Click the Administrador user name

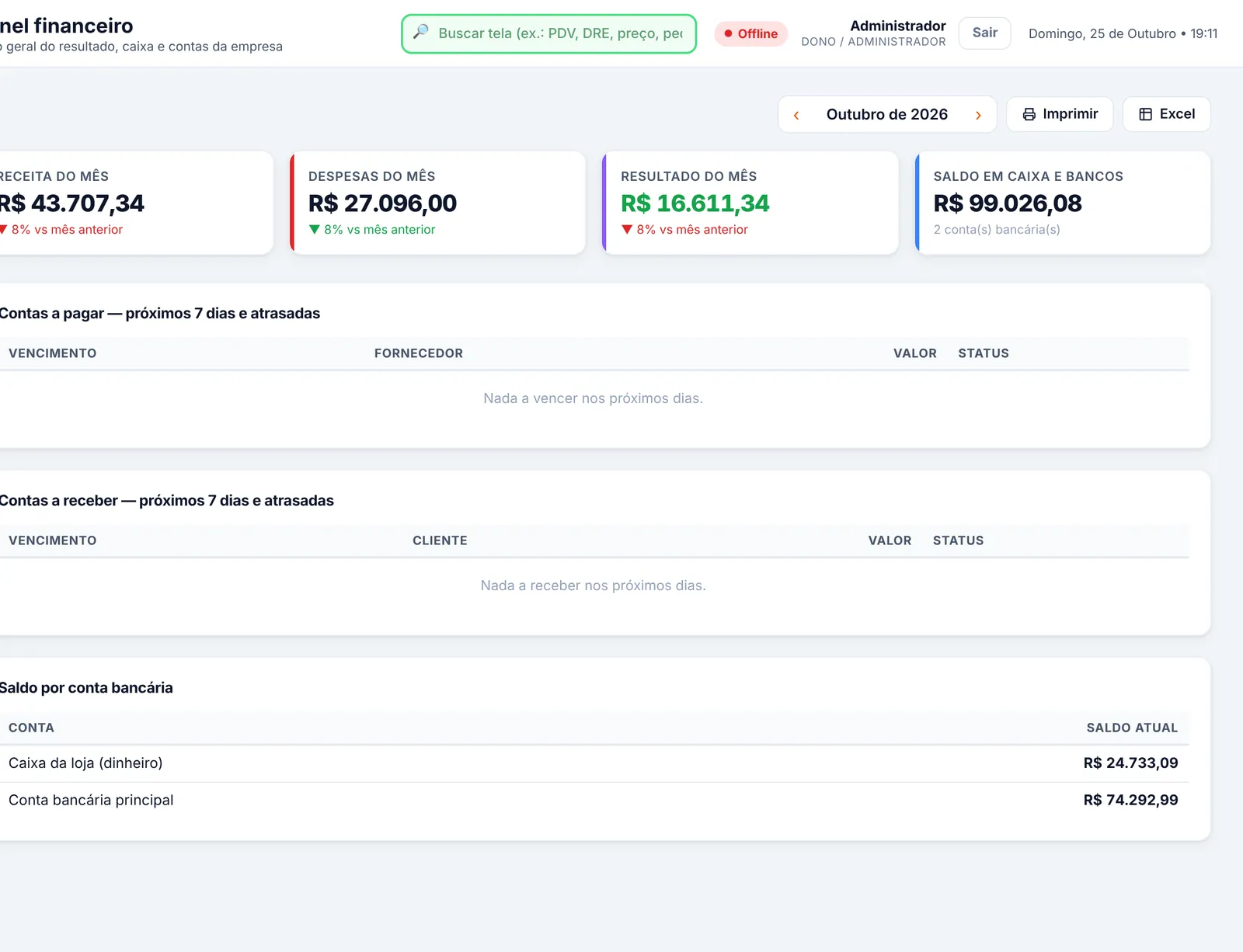[898, 26]
